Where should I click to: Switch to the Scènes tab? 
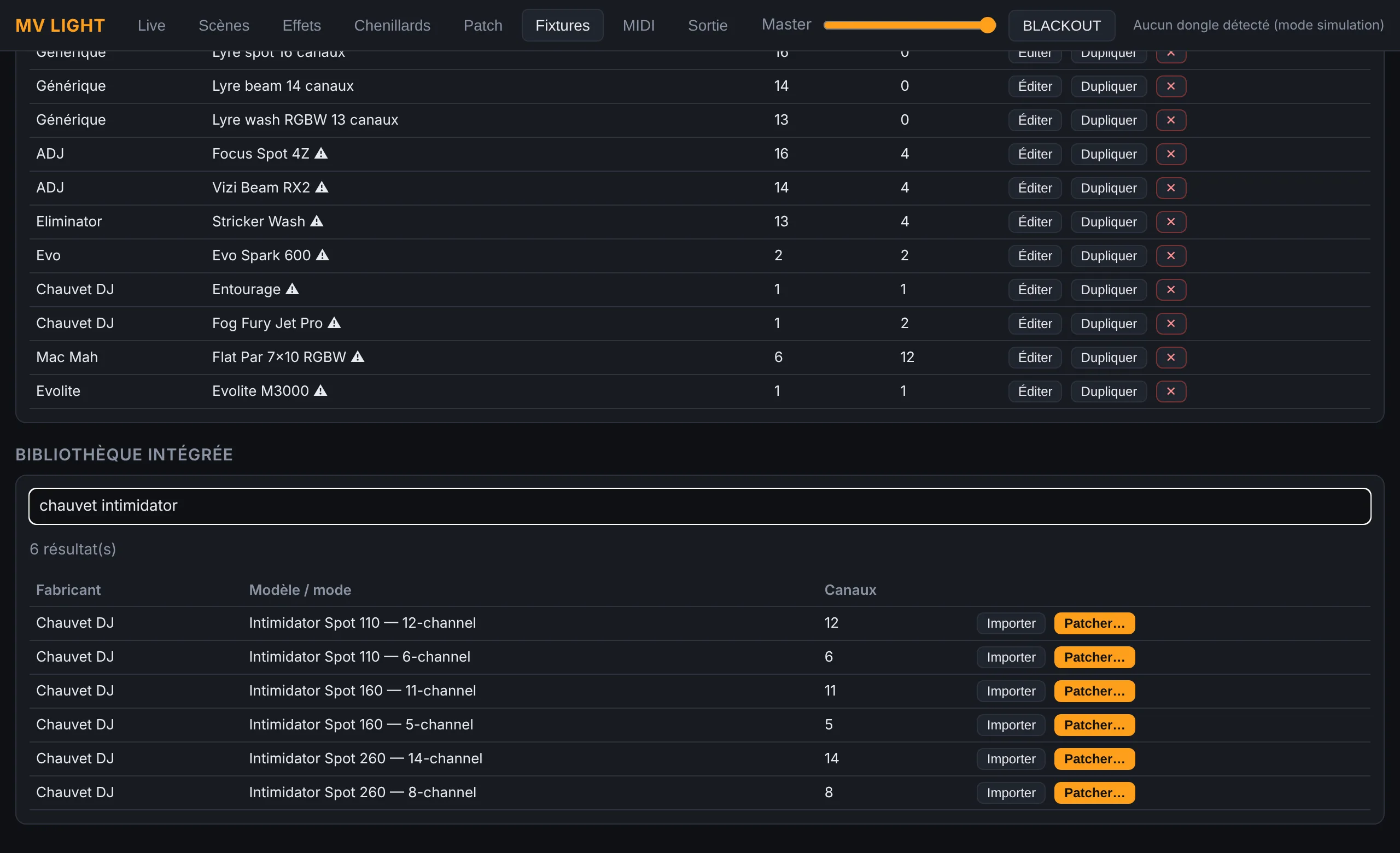tap(224, 26)
